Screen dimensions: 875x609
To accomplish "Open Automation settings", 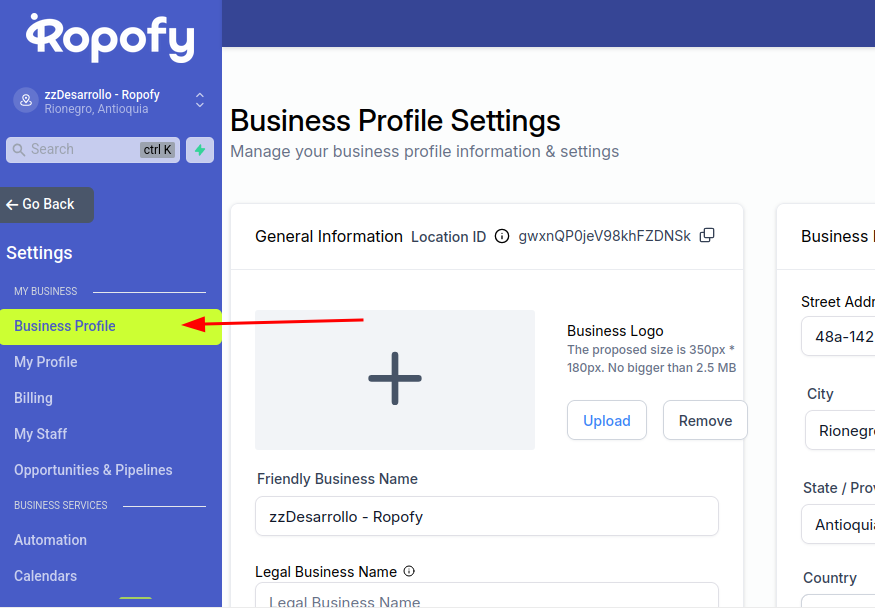I will pyautogui.click(x=50, y=540).
